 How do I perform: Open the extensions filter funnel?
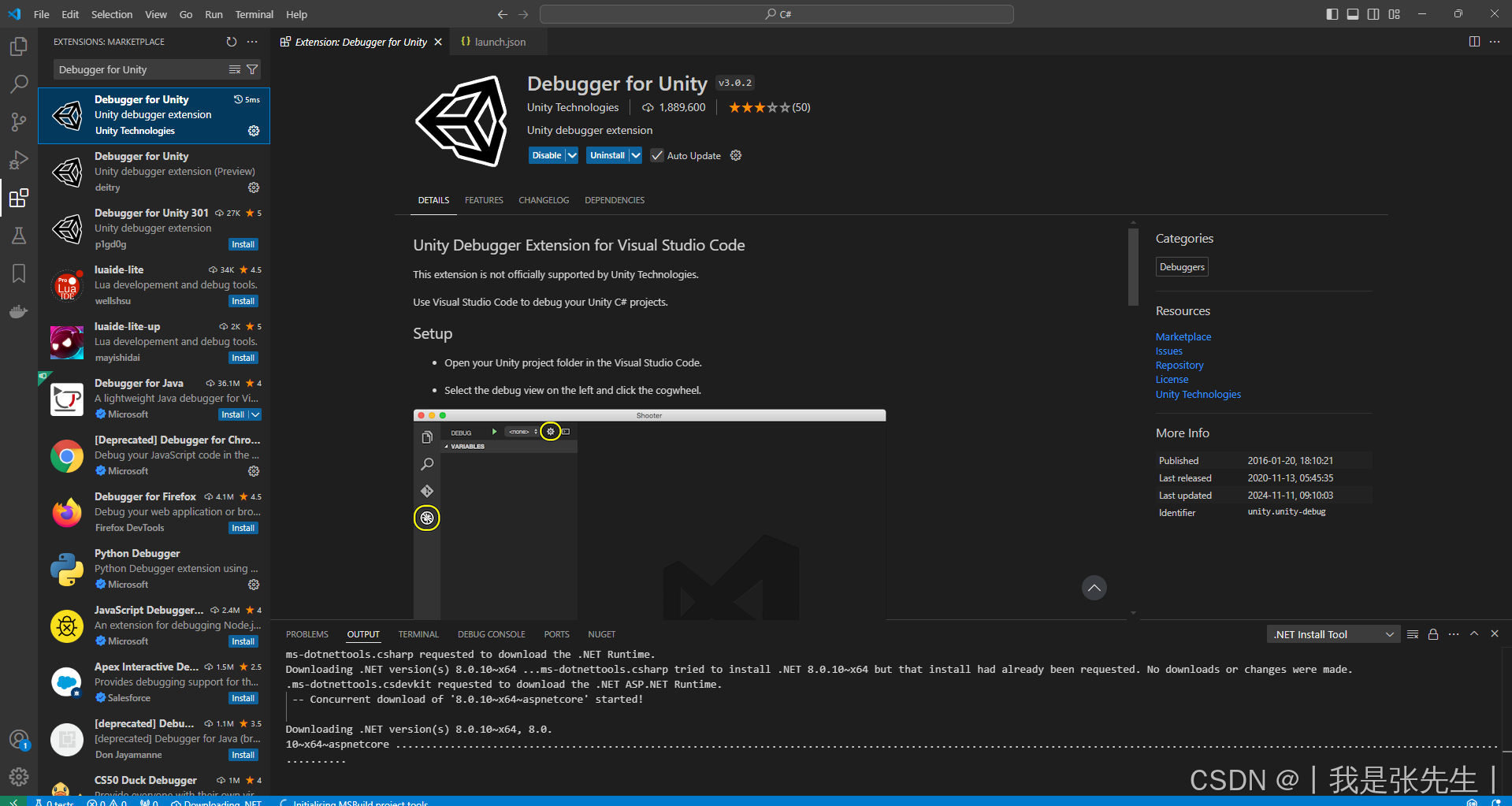pyautogui.click(x=252, y=69)
